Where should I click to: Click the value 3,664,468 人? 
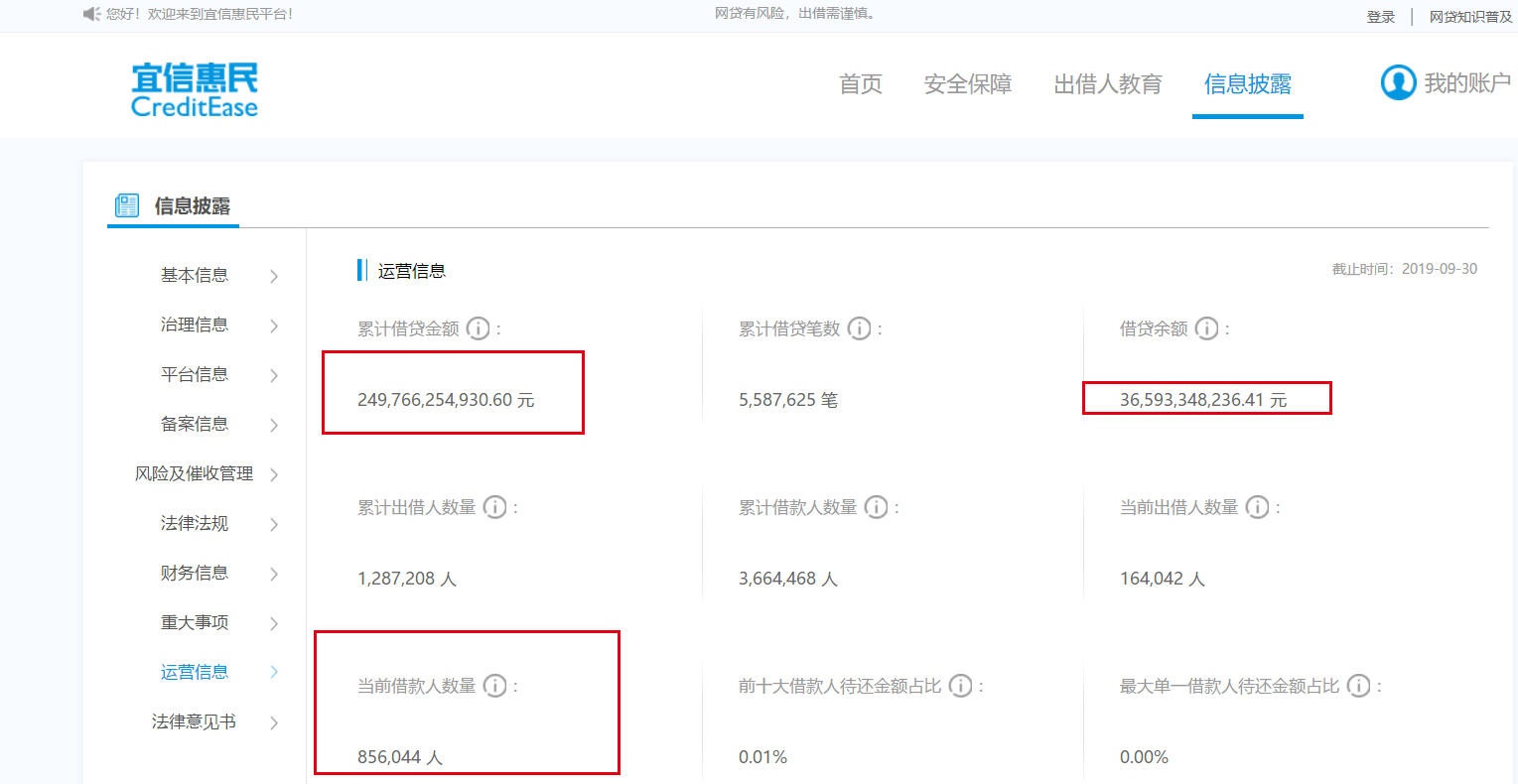(788, 579)
